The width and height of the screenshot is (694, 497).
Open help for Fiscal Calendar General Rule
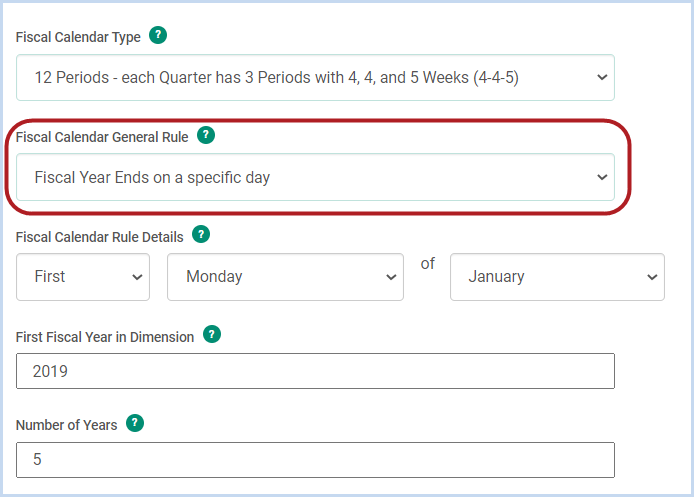(x=206, y=135)
